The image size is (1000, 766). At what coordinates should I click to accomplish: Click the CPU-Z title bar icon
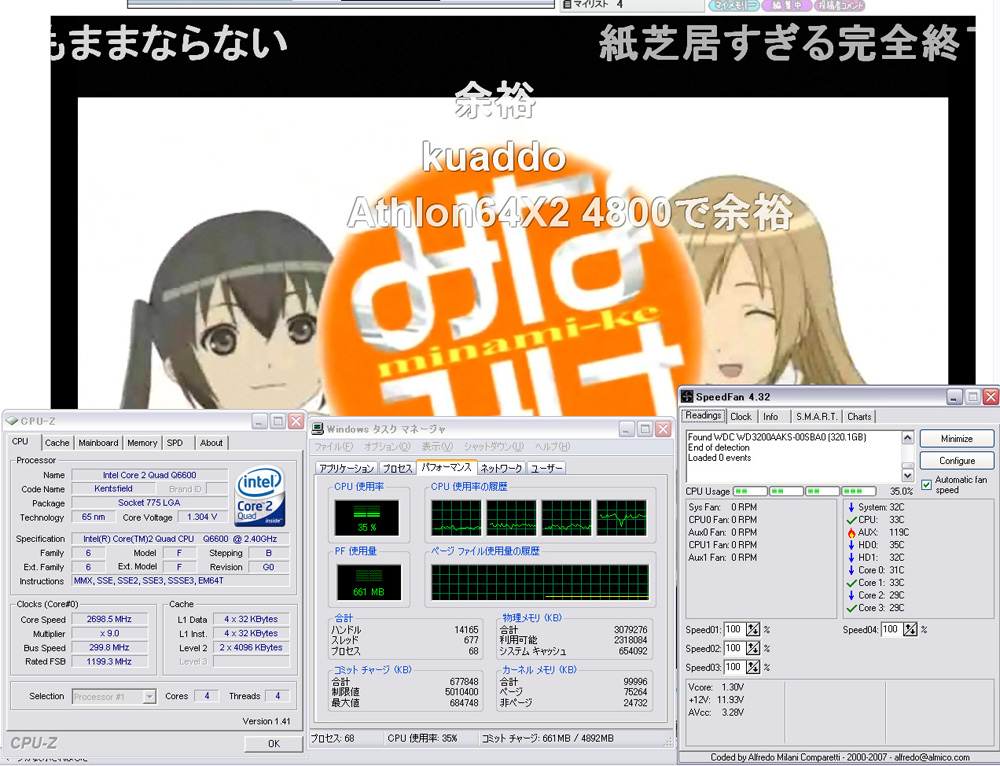coord(11,421)
